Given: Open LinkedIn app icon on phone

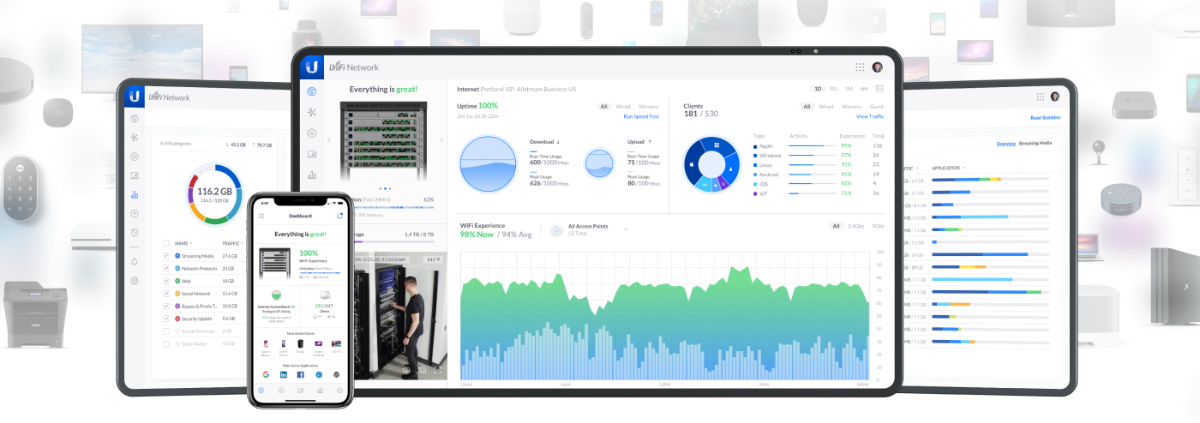Looking at the screenshot, I should coord(285,374).
